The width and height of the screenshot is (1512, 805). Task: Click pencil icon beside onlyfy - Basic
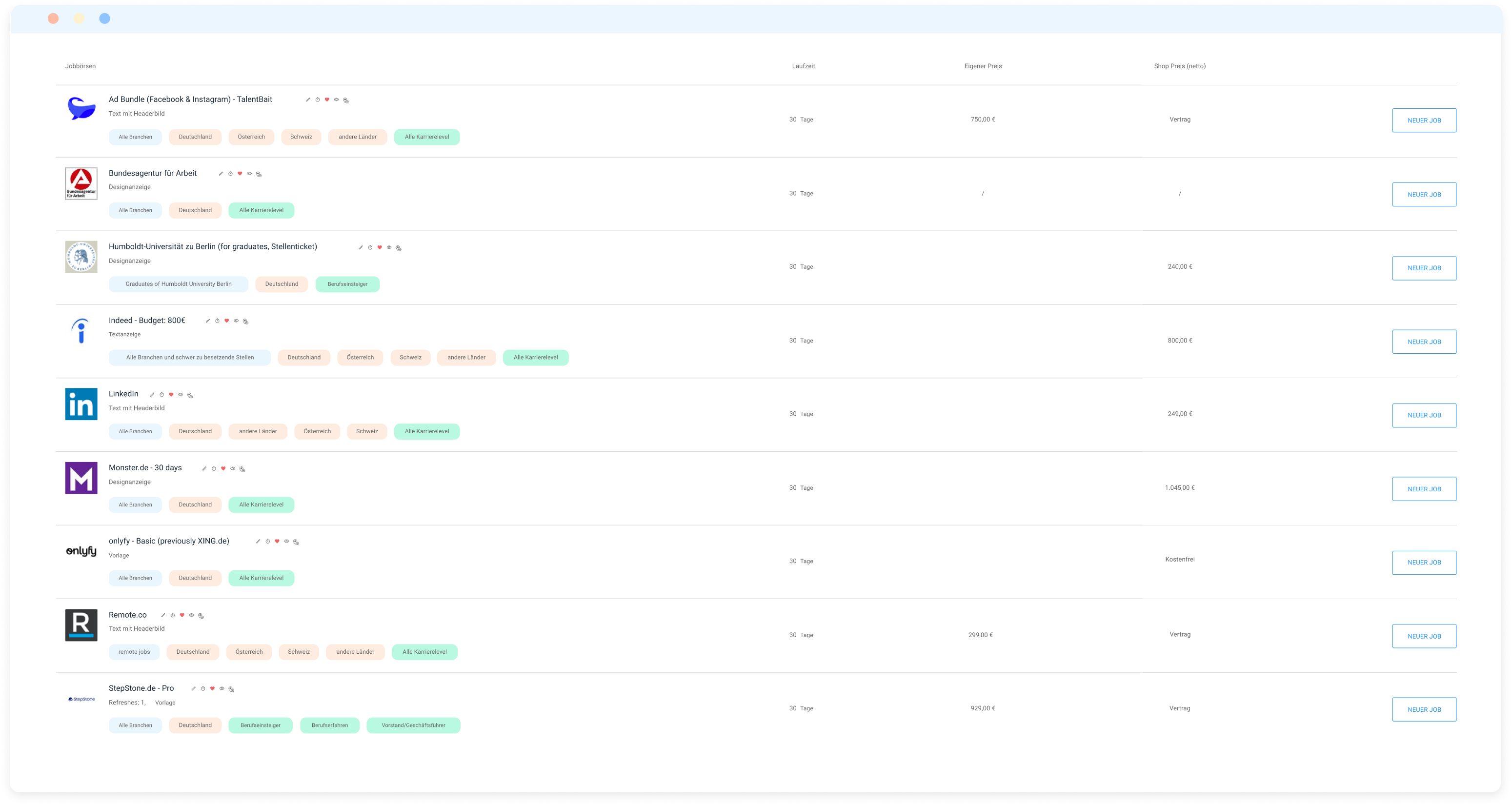click(258, 542)
